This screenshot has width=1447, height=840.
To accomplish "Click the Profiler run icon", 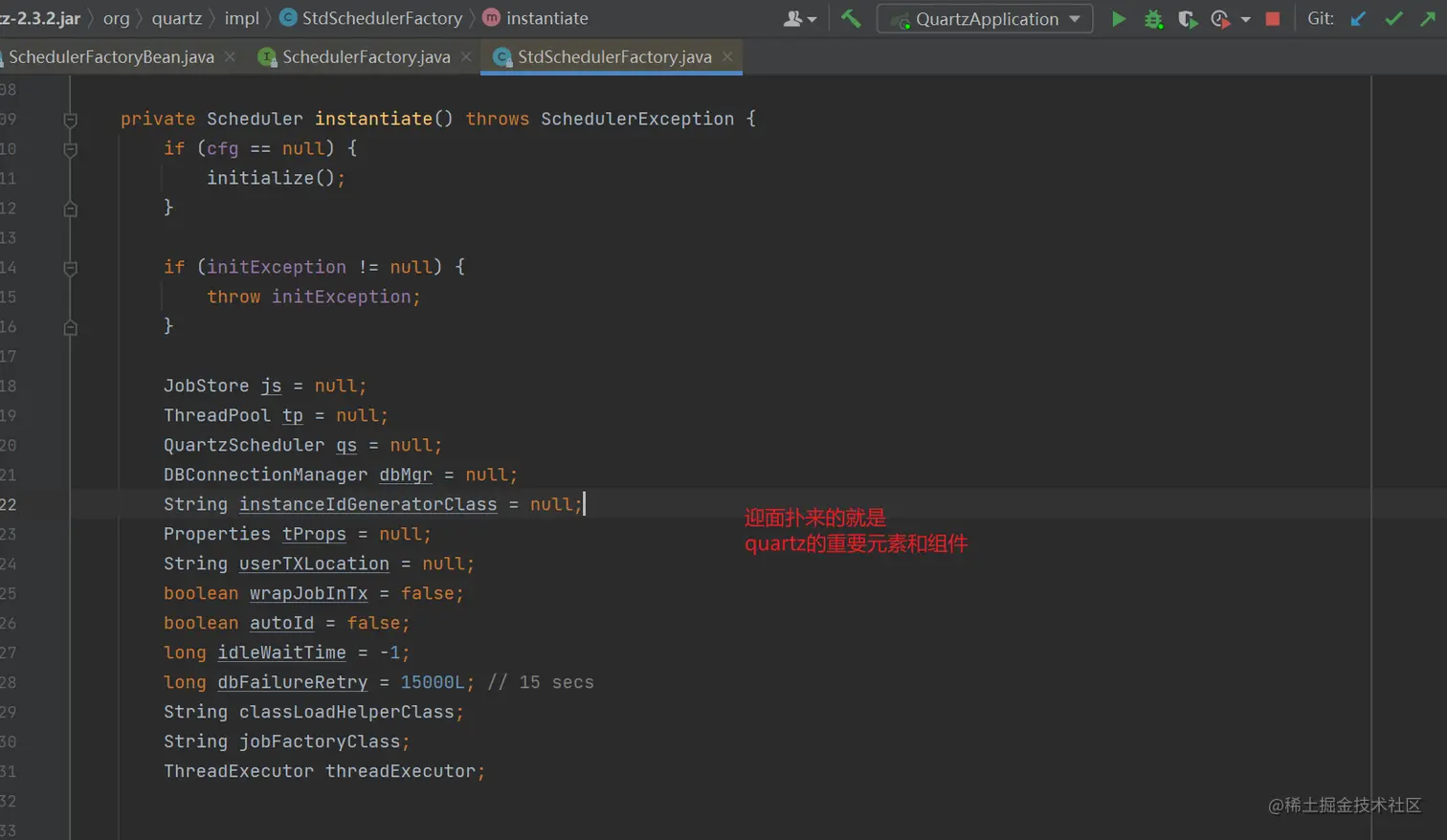I will coord(1219,18).
